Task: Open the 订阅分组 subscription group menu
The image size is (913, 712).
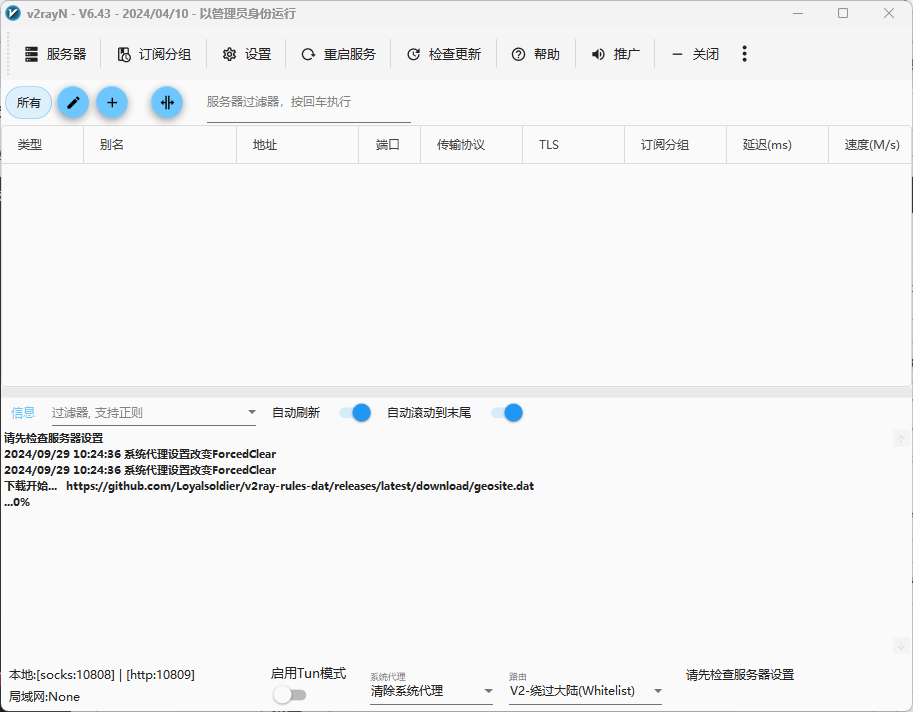Action: pyautogui.click(x=153, y=54)
